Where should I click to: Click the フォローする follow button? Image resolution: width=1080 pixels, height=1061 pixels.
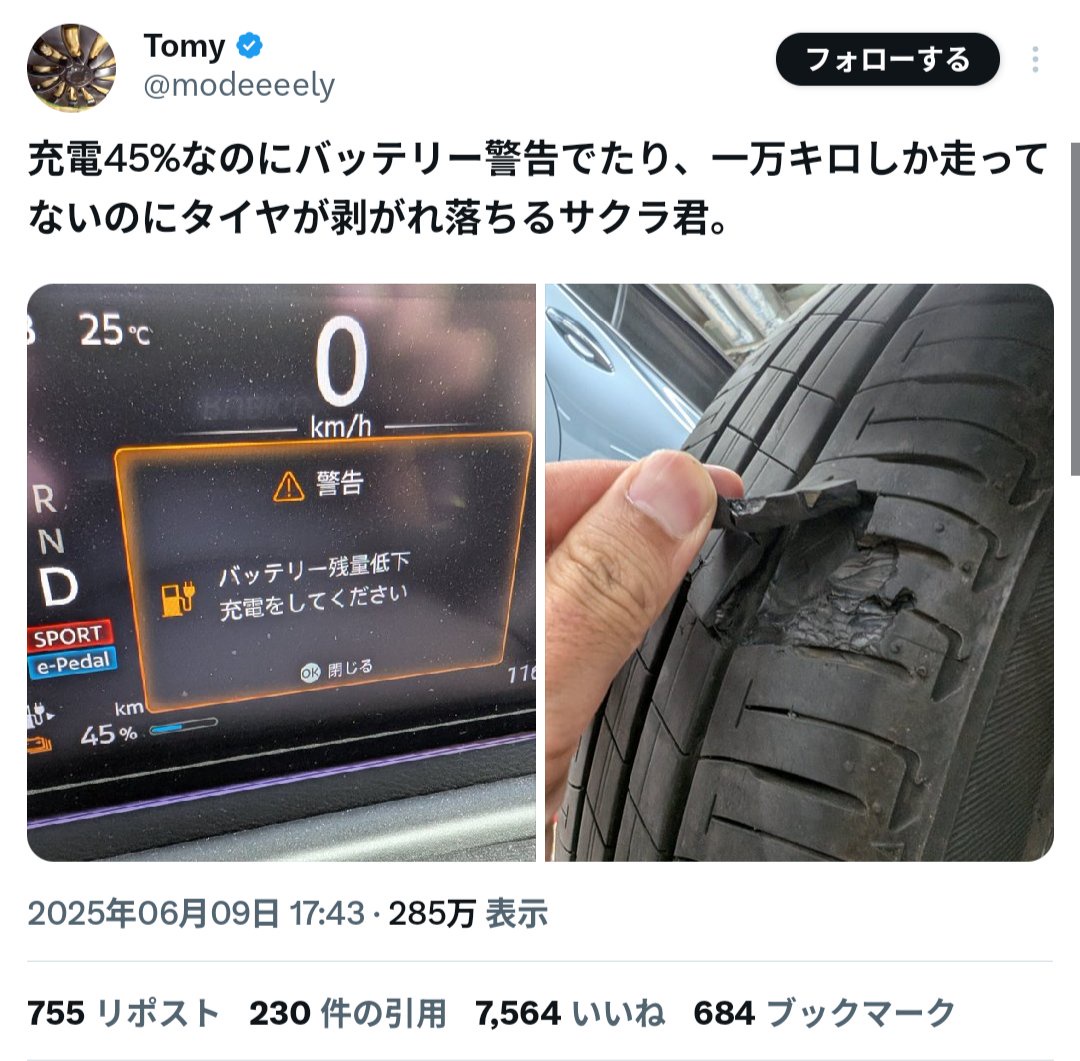coord(887,59)
